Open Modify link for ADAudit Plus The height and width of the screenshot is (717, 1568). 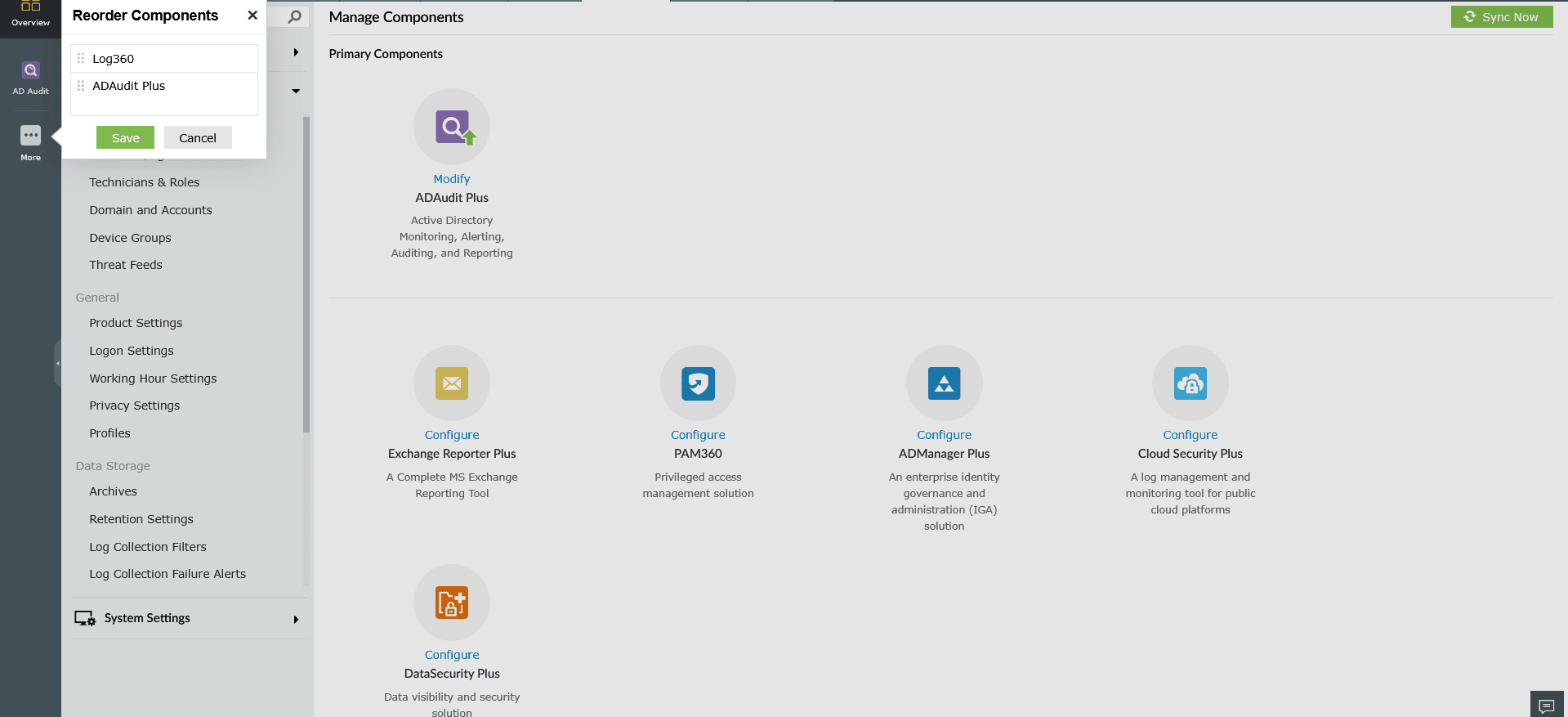(452, 179)
